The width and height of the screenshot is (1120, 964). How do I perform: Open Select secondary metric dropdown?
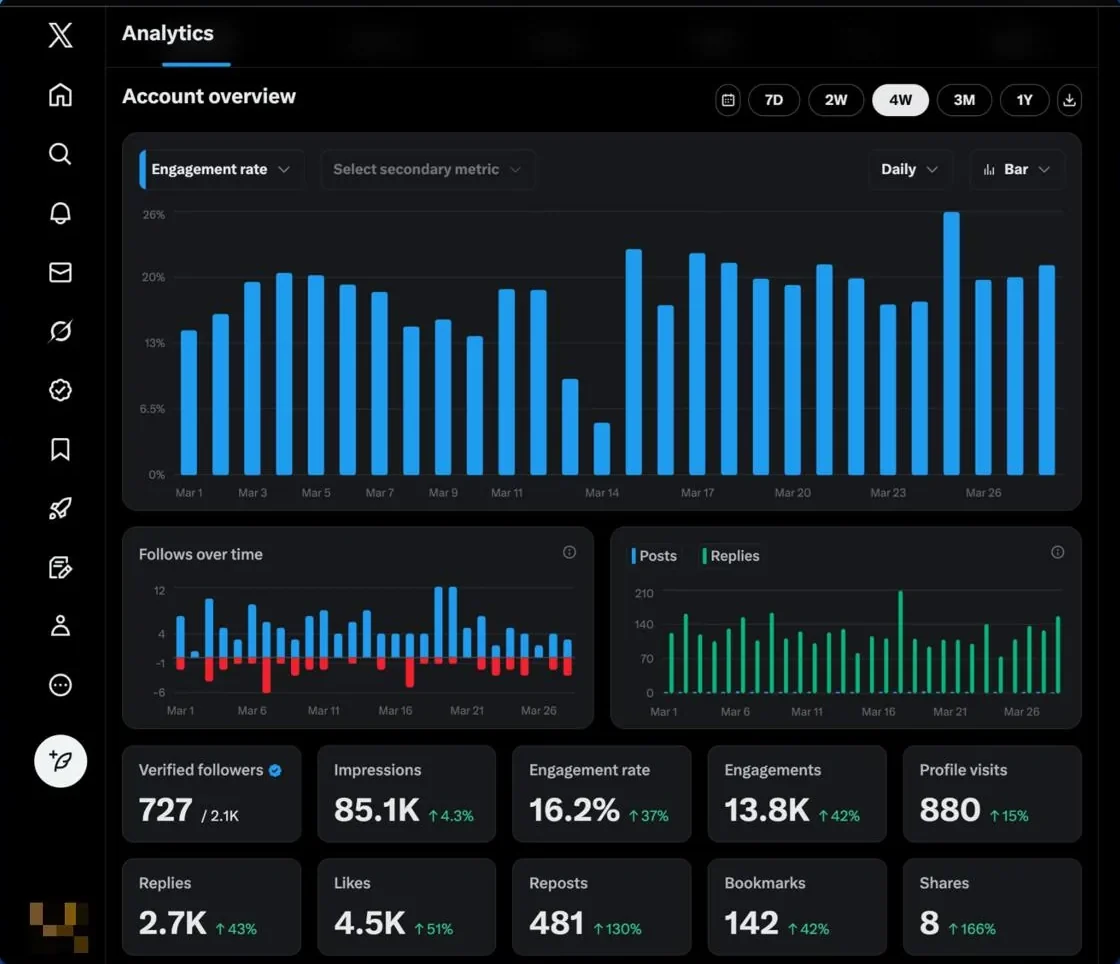point(427,169)
